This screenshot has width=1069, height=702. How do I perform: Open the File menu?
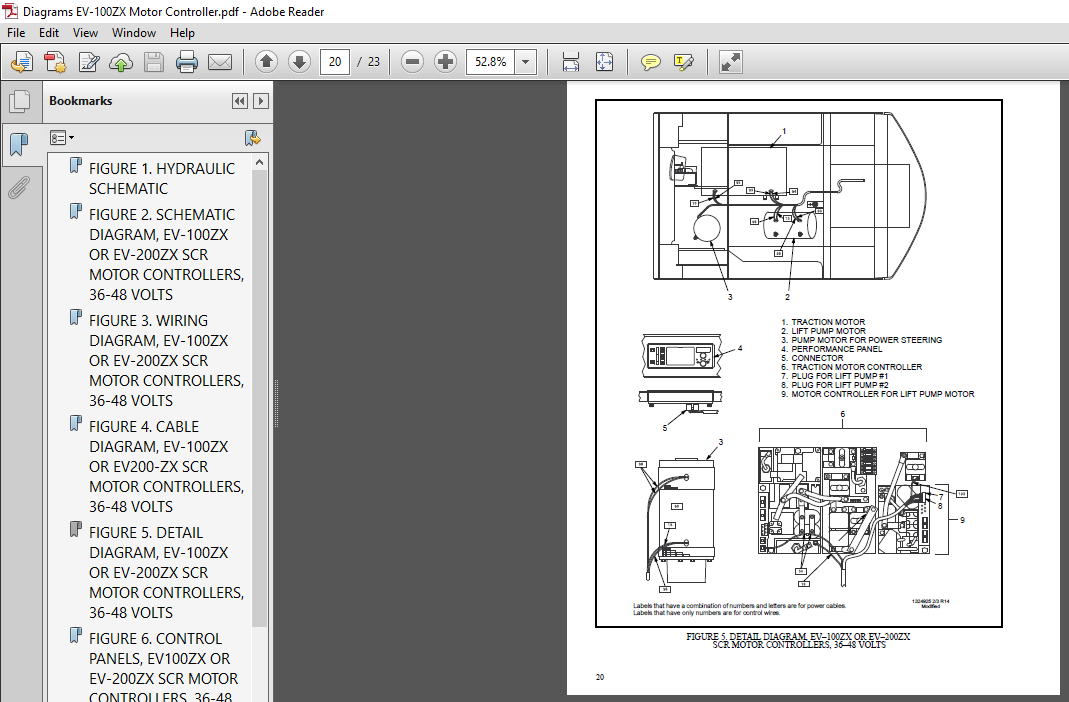[16, 33]
